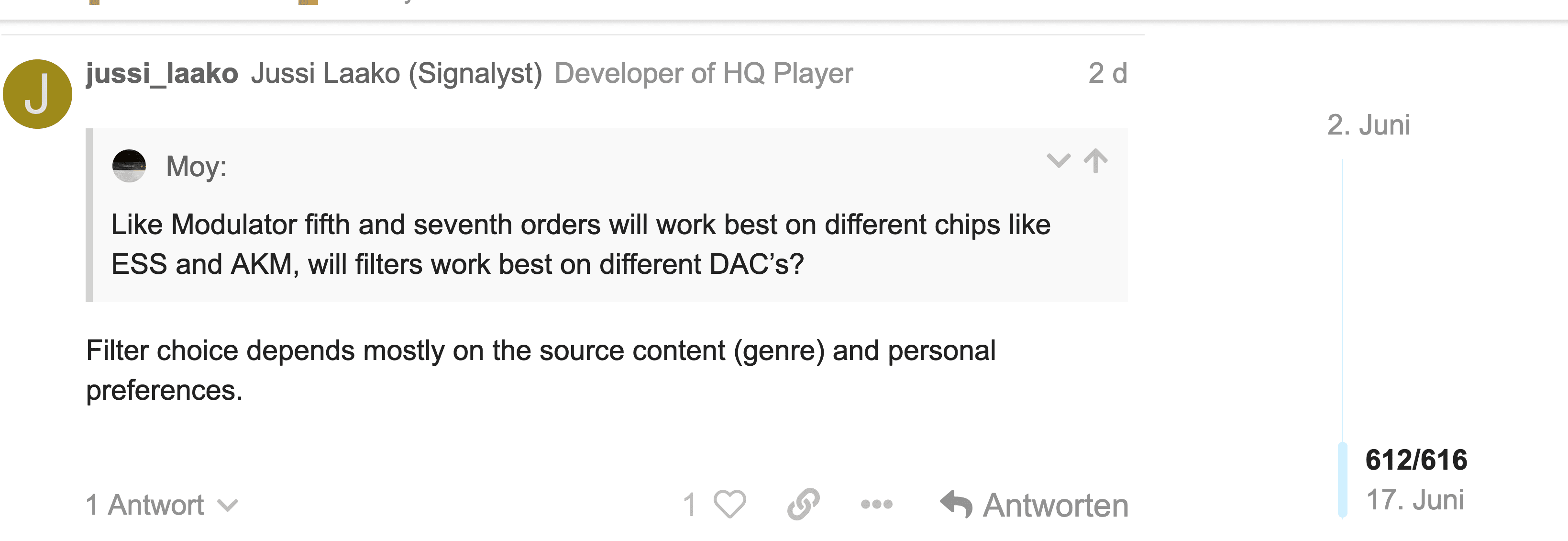Expand the 1 Antwort replies
Viewport: 1568px width, 541px height.
click(145, 505)
